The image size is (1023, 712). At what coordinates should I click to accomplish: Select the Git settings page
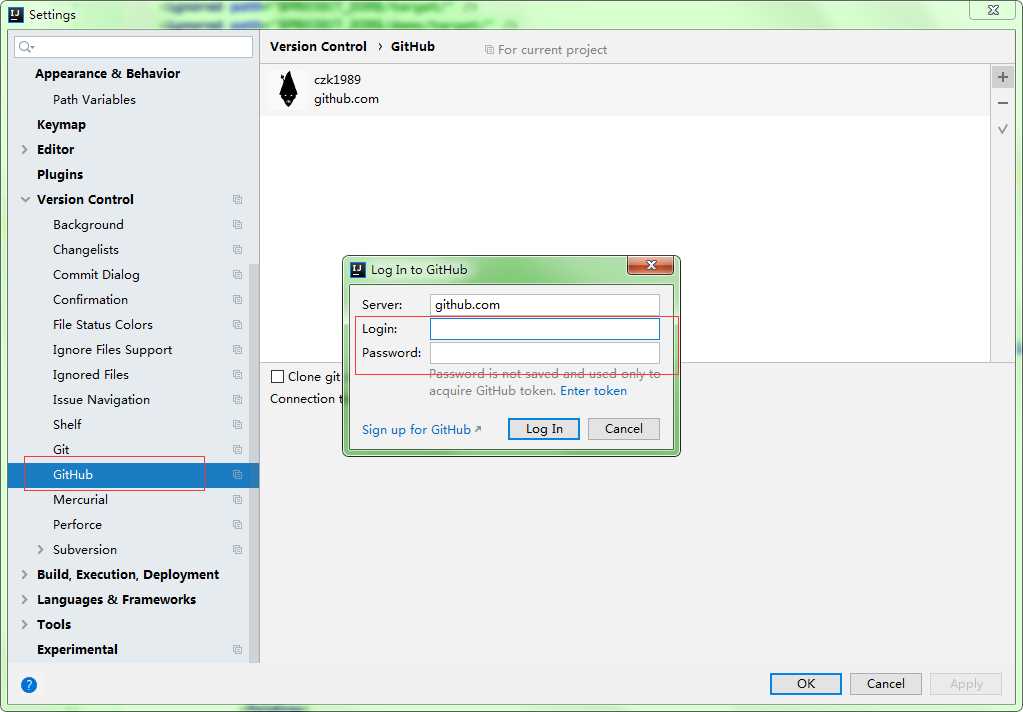click(x=61, y=450)
